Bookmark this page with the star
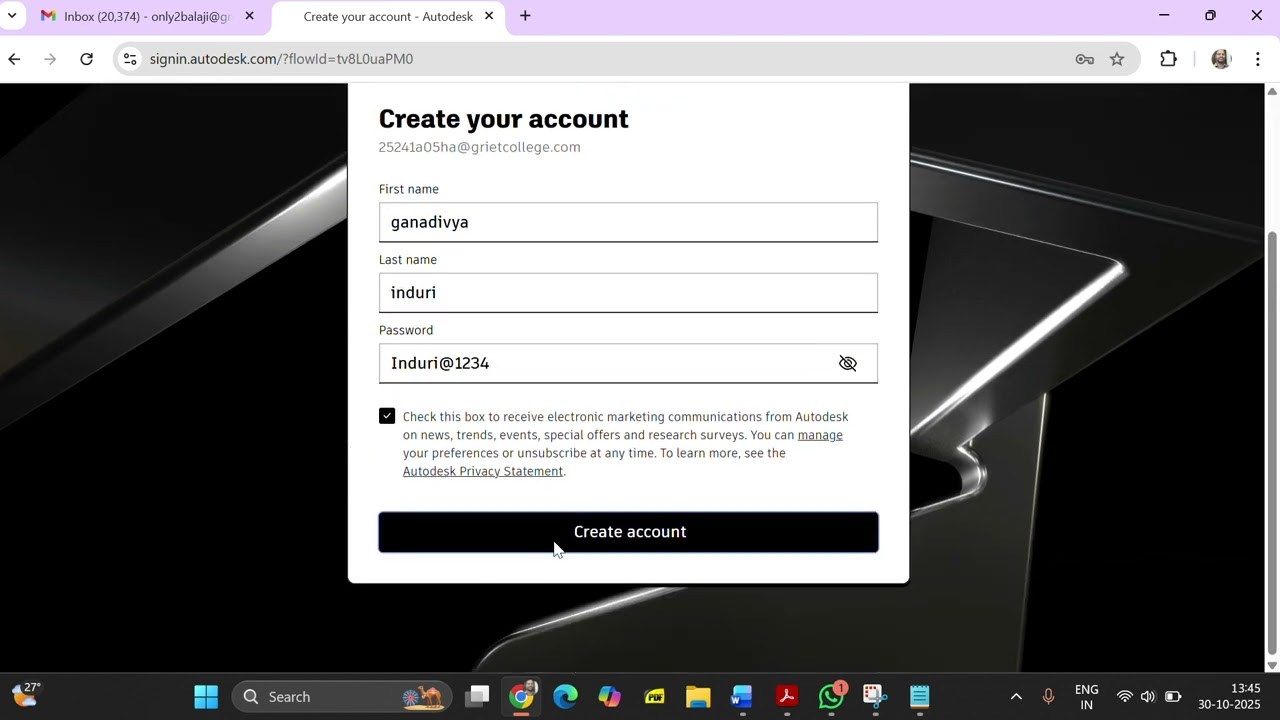The height and width of the screenshot is (720, 1280). pos(1117,59)
